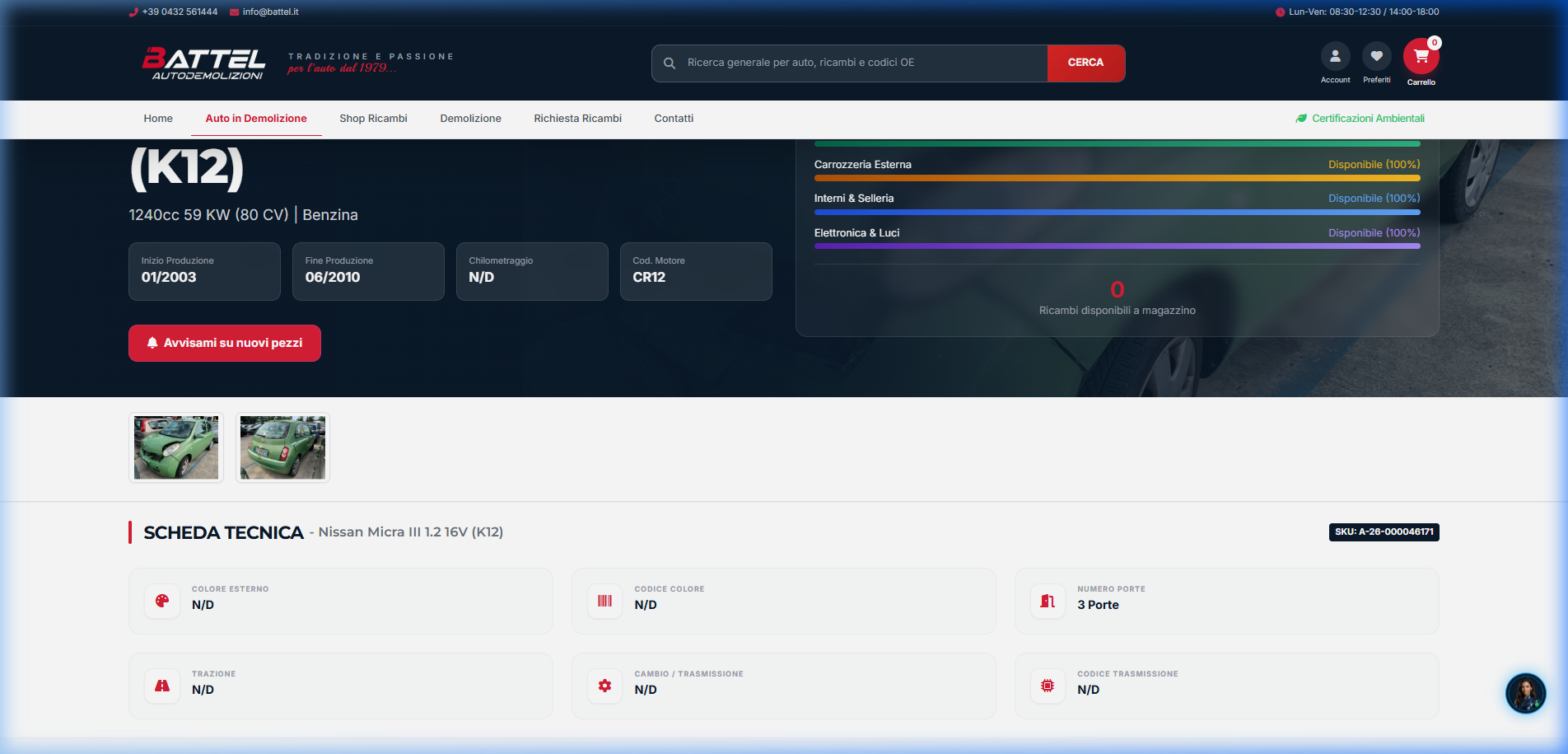Screen dimensions: 1568x754
Task: Open Shop Ricambi menu item
Action: [x=373, y=119]
